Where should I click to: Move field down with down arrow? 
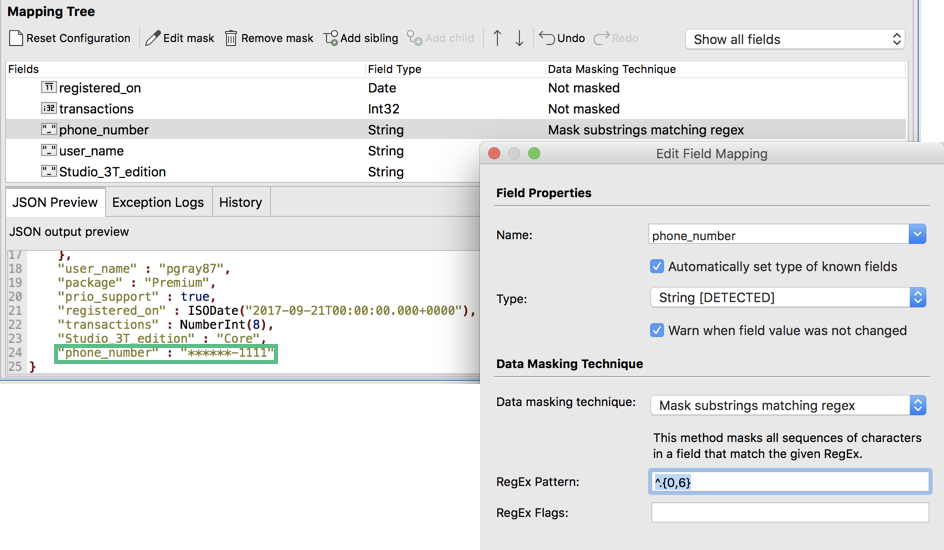(x=519, y=39)
